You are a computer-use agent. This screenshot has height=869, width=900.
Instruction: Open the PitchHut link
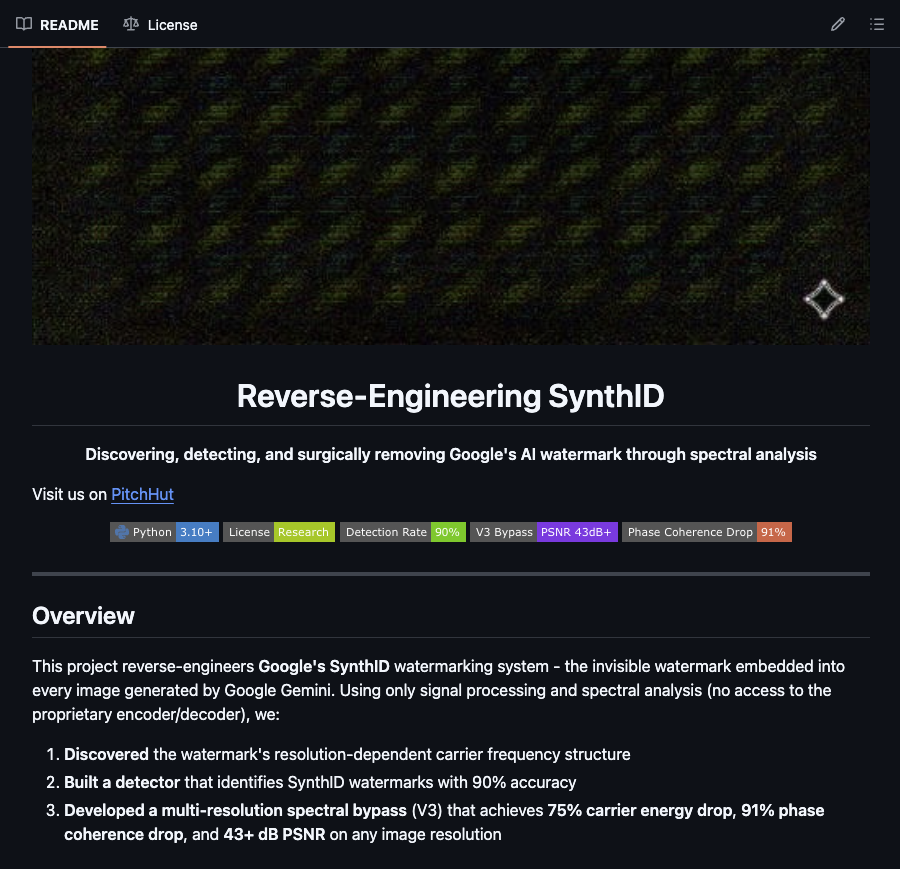pos(142,494)
